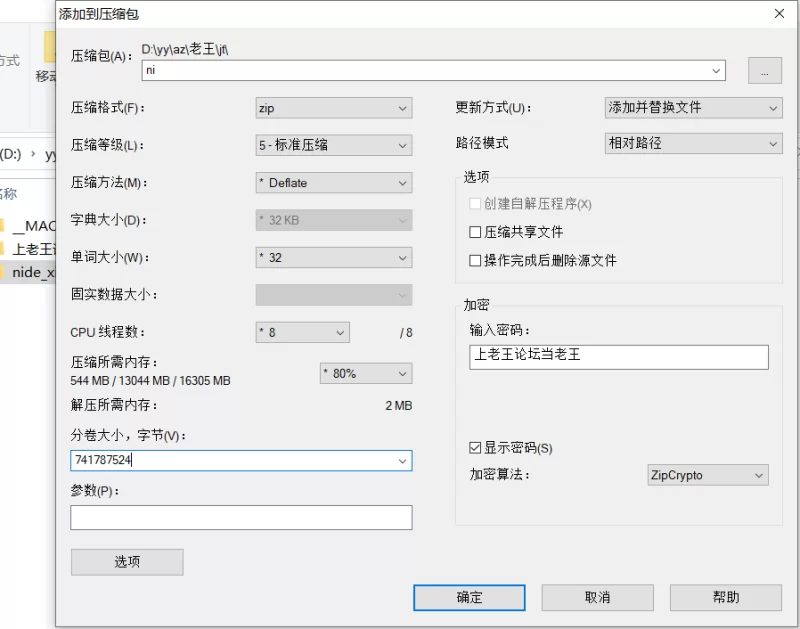
Task: Open the zip archive format dropdown
Action: (x=334, y=108)
